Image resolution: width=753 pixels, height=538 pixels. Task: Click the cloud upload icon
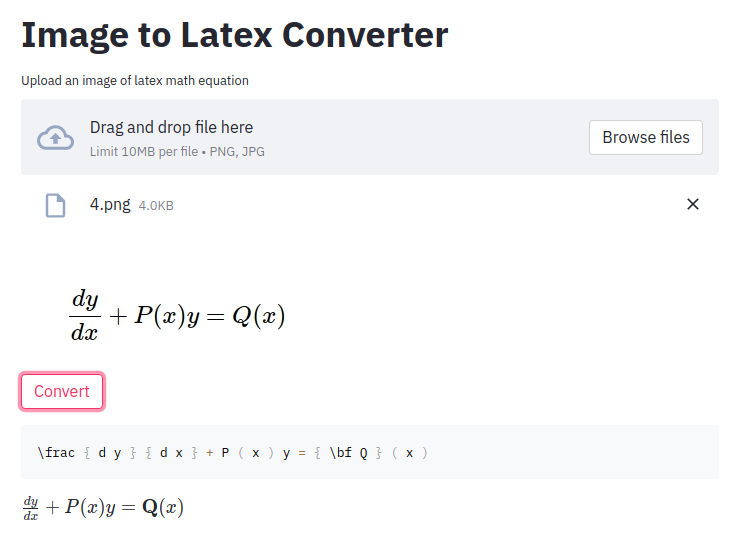tap(56, 138)
